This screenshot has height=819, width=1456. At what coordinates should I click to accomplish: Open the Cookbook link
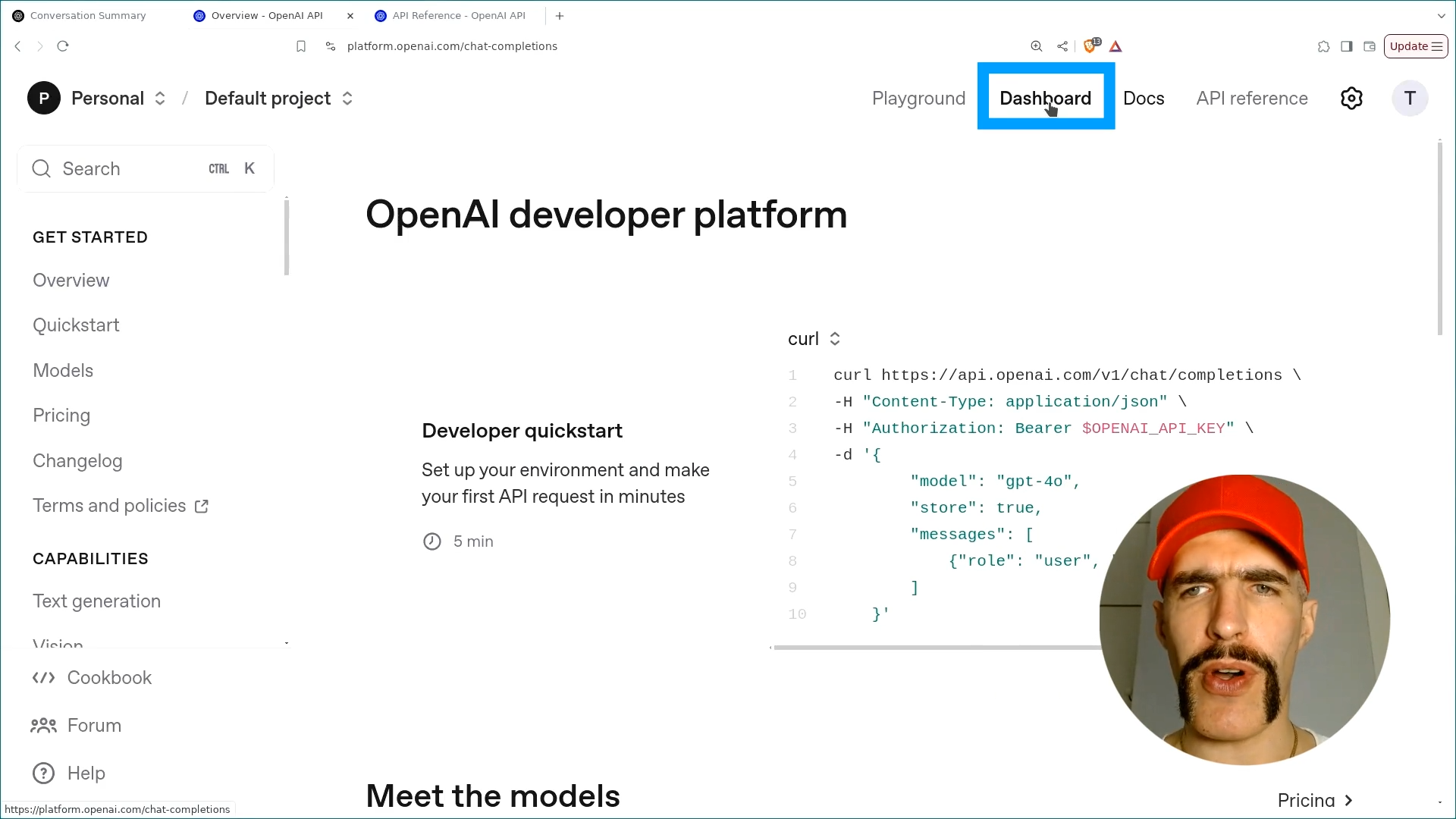[109, 678]
